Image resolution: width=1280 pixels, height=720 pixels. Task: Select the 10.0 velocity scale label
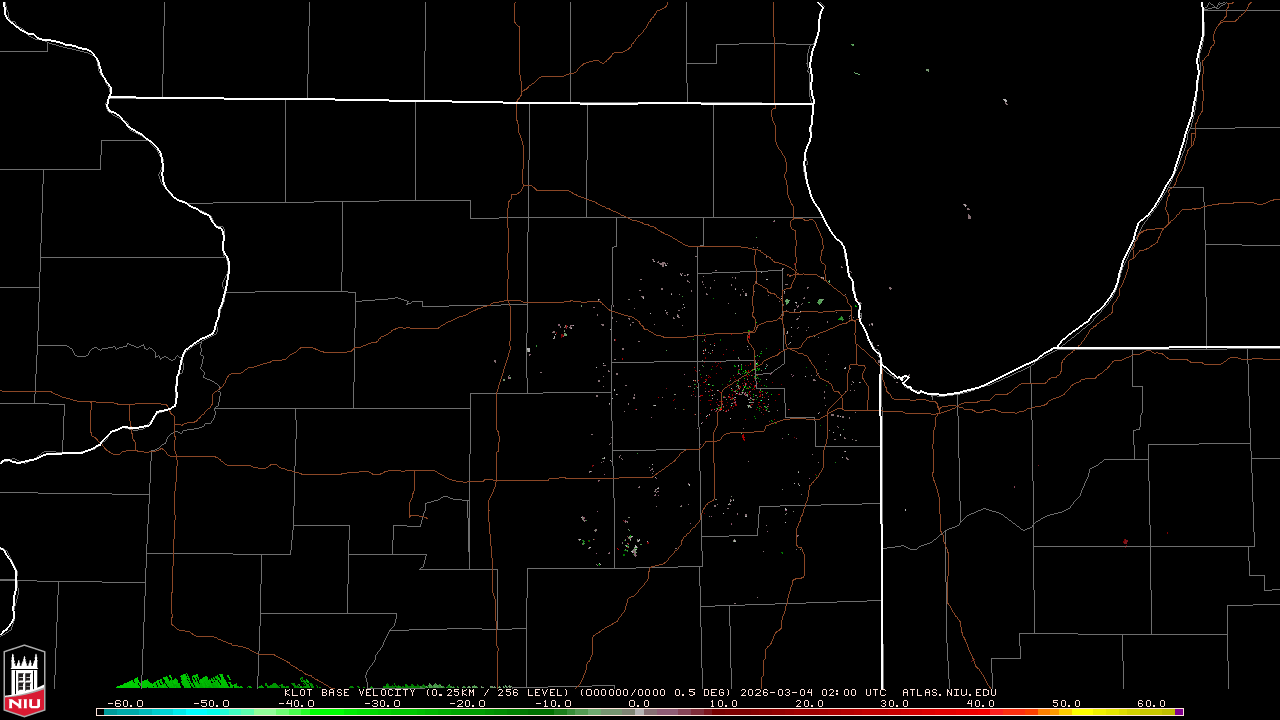pyautogui.click(x=723, y=704)
